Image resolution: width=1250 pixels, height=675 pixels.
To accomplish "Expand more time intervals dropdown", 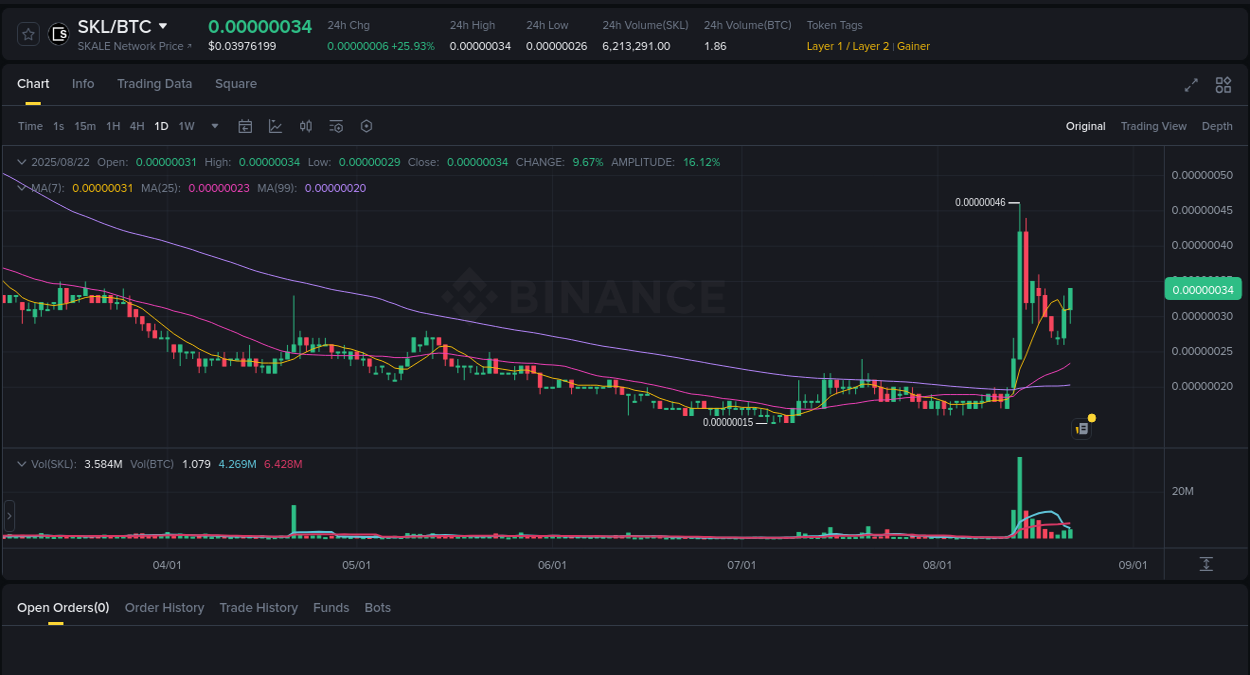I will pos(215,126).
